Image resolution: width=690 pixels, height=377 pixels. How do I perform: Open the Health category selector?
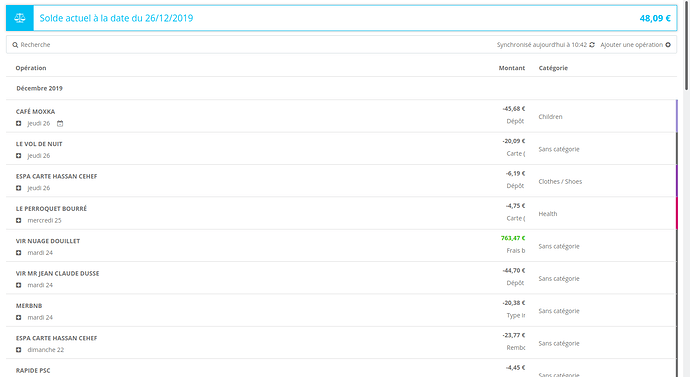click(547, 214)
